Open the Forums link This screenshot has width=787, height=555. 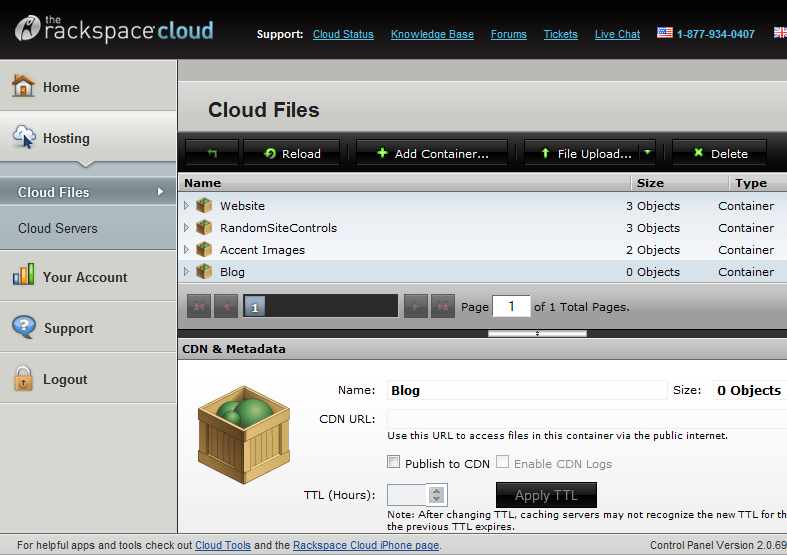point(508,34)
